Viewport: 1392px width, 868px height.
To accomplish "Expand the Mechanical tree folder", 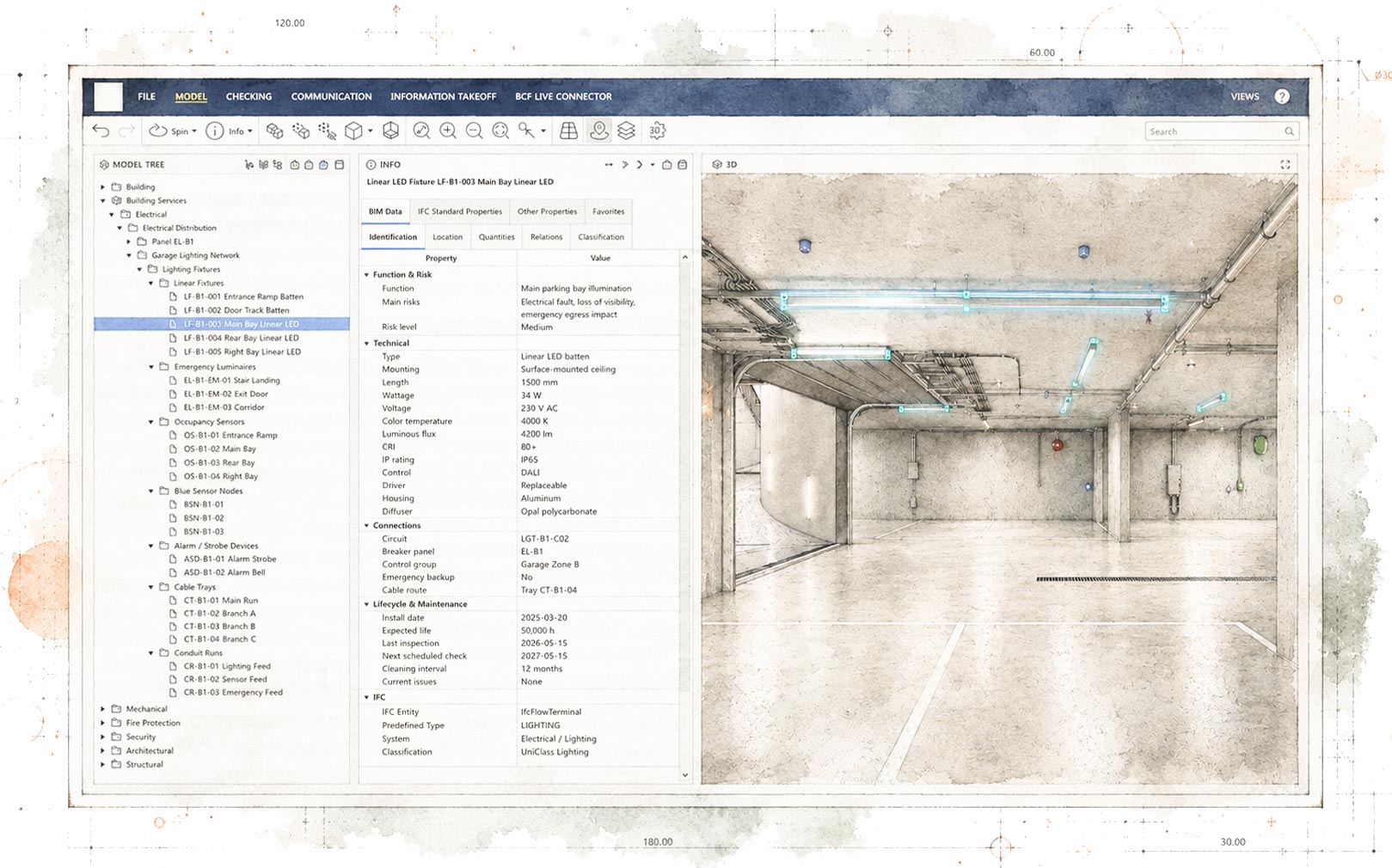I will pyautogui.click(x=103, y=709).
